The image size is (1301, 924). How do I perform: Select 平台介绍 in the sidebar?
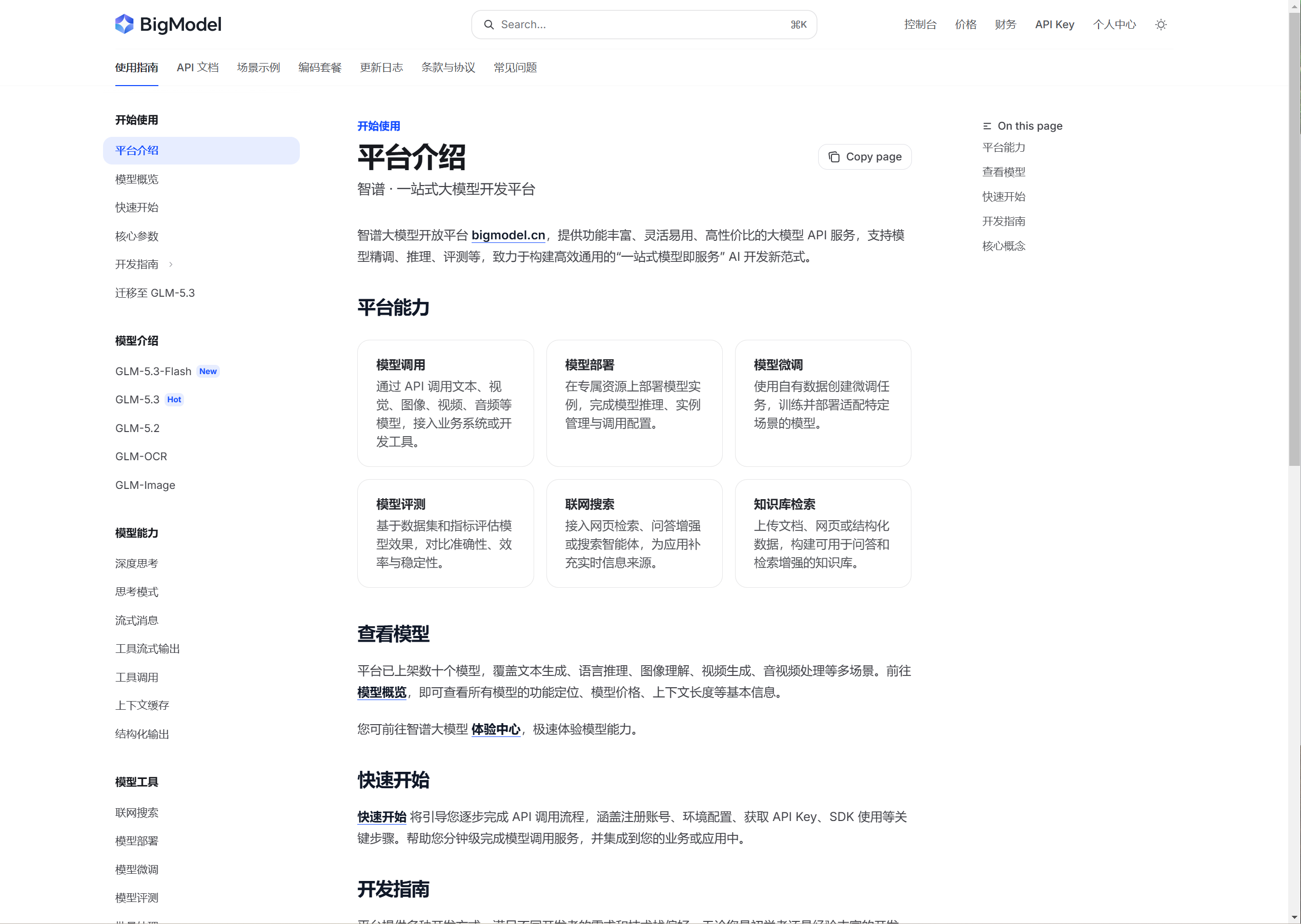click(x=201, y=151)
